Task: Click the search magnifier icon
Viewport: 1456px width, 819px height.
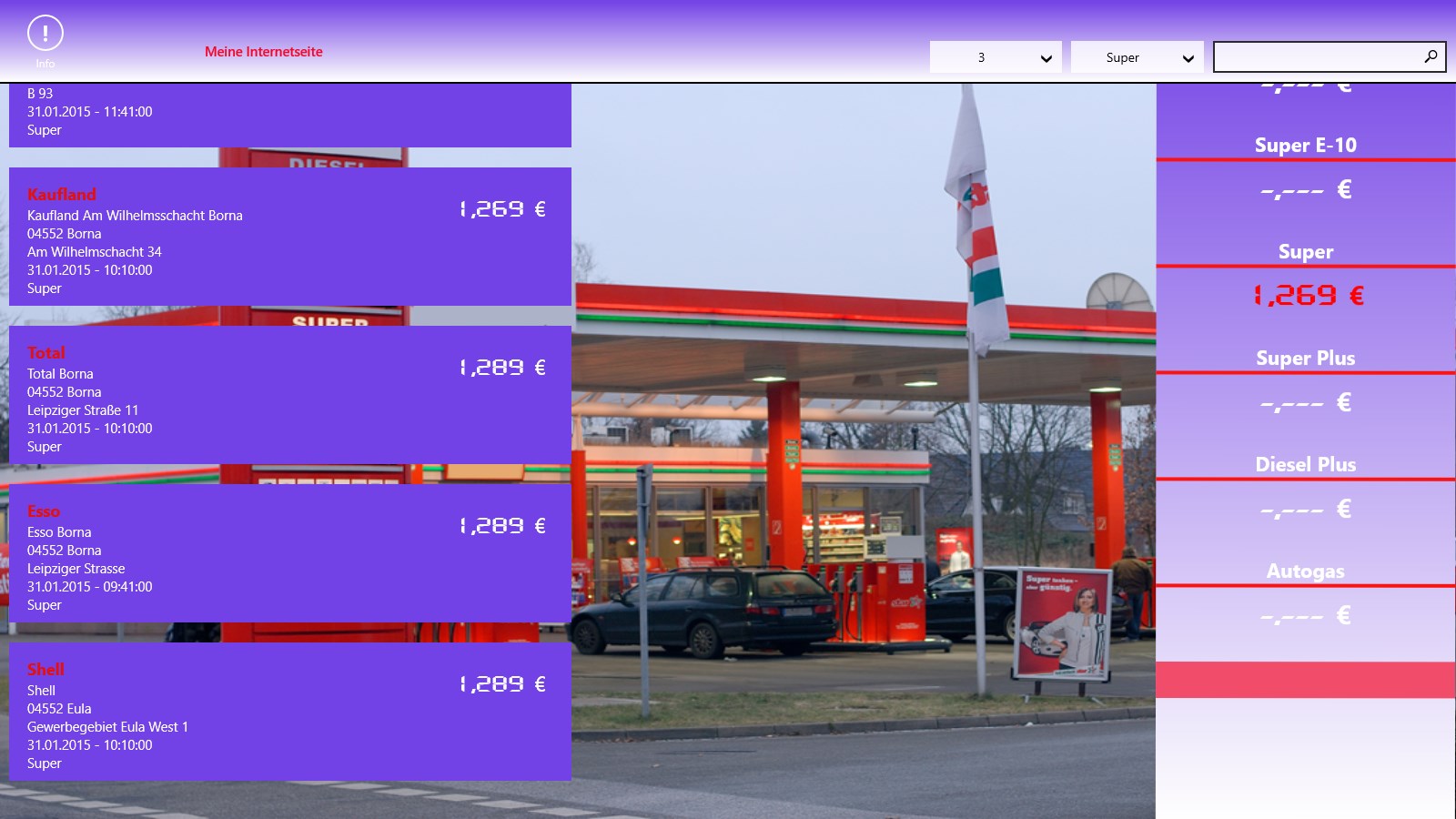Action: point(1431,56)
